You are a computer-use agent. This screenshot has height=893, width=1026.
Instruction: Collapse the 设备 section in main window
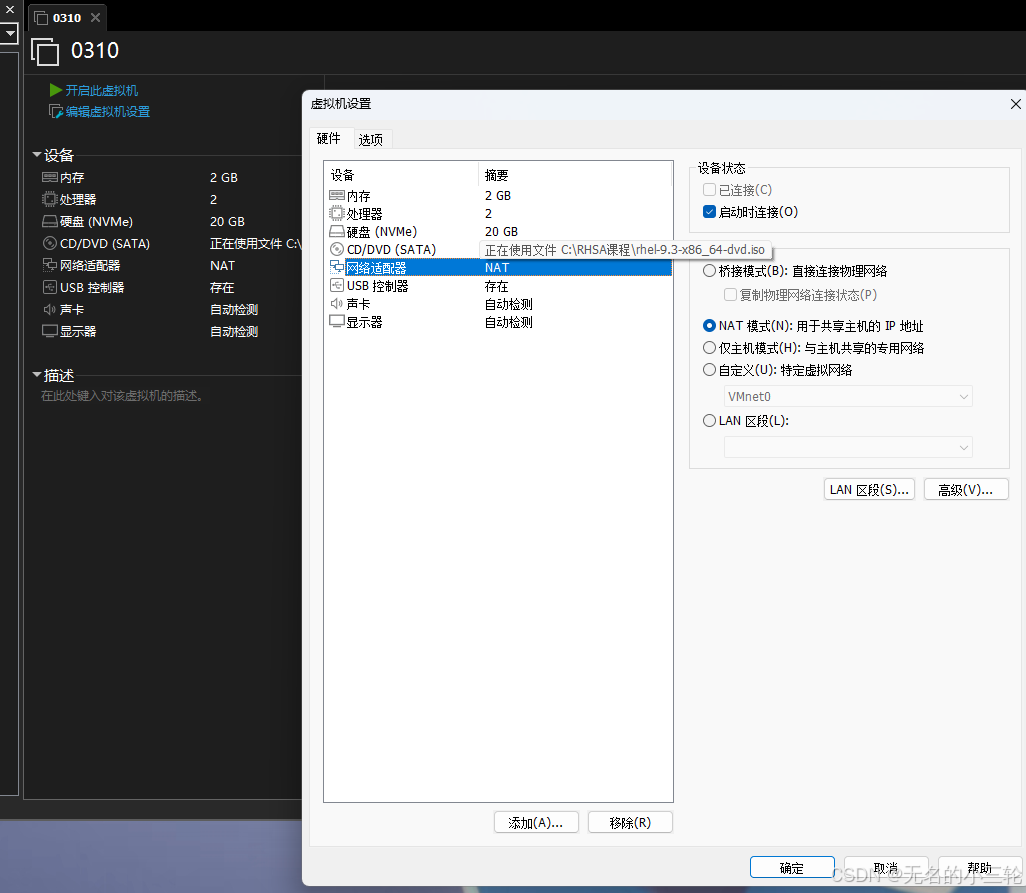[x=37, y=155]
